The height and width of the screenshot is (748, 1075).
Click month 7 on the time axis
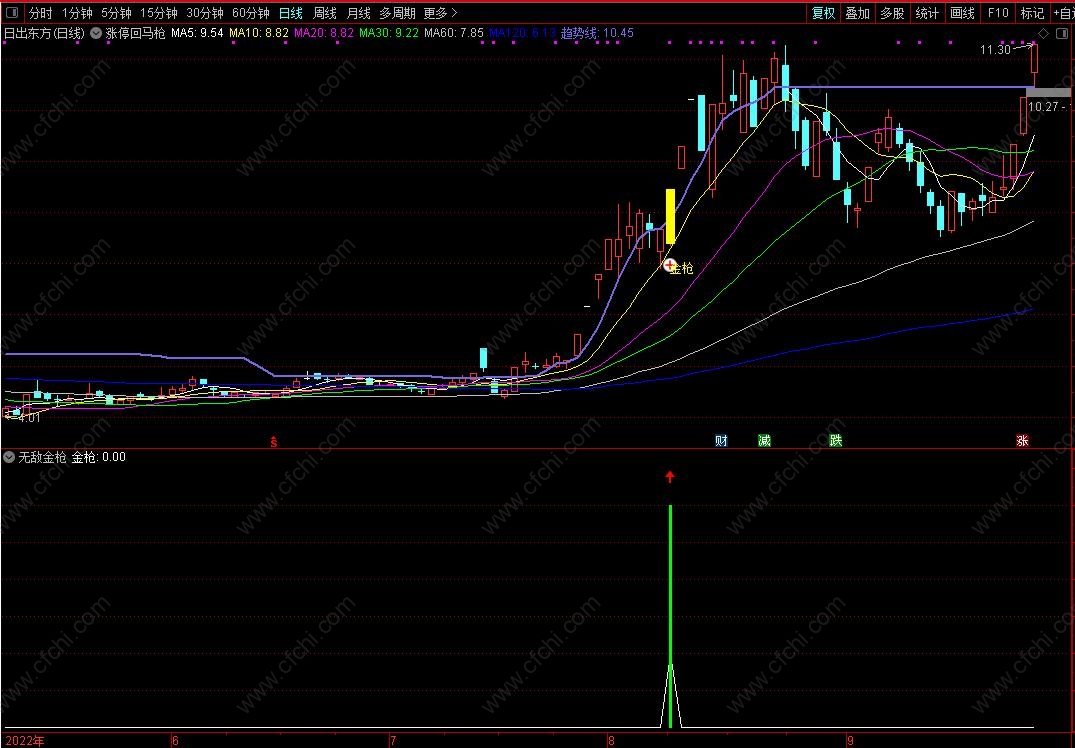(x=393, y=740)
